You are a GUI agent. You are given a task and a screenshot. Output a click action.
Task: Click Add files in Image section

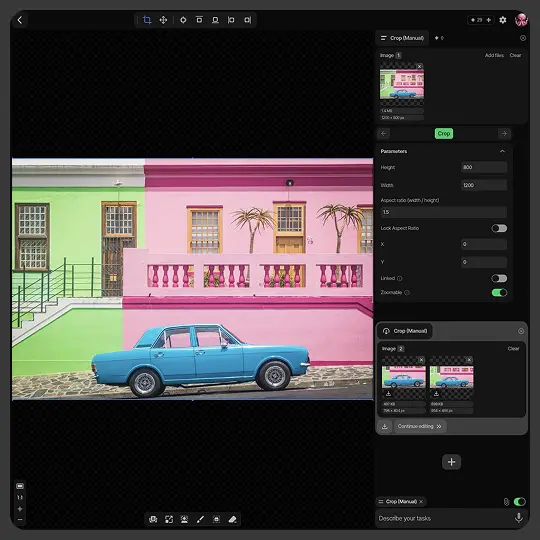click(494, 55)
